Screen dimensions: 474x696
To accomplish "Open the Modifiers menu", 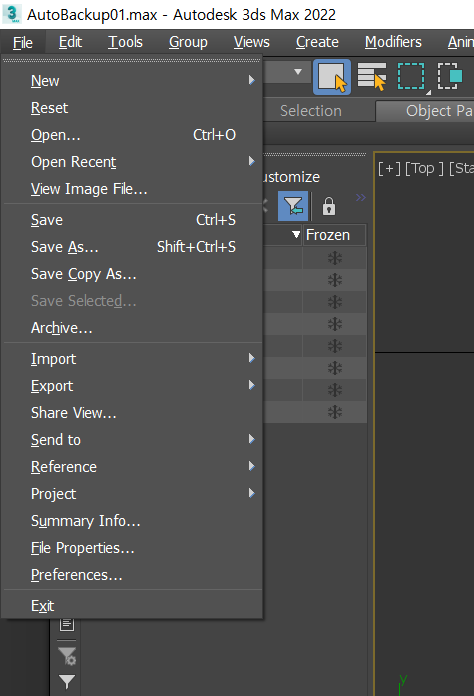I will (393, 42).
